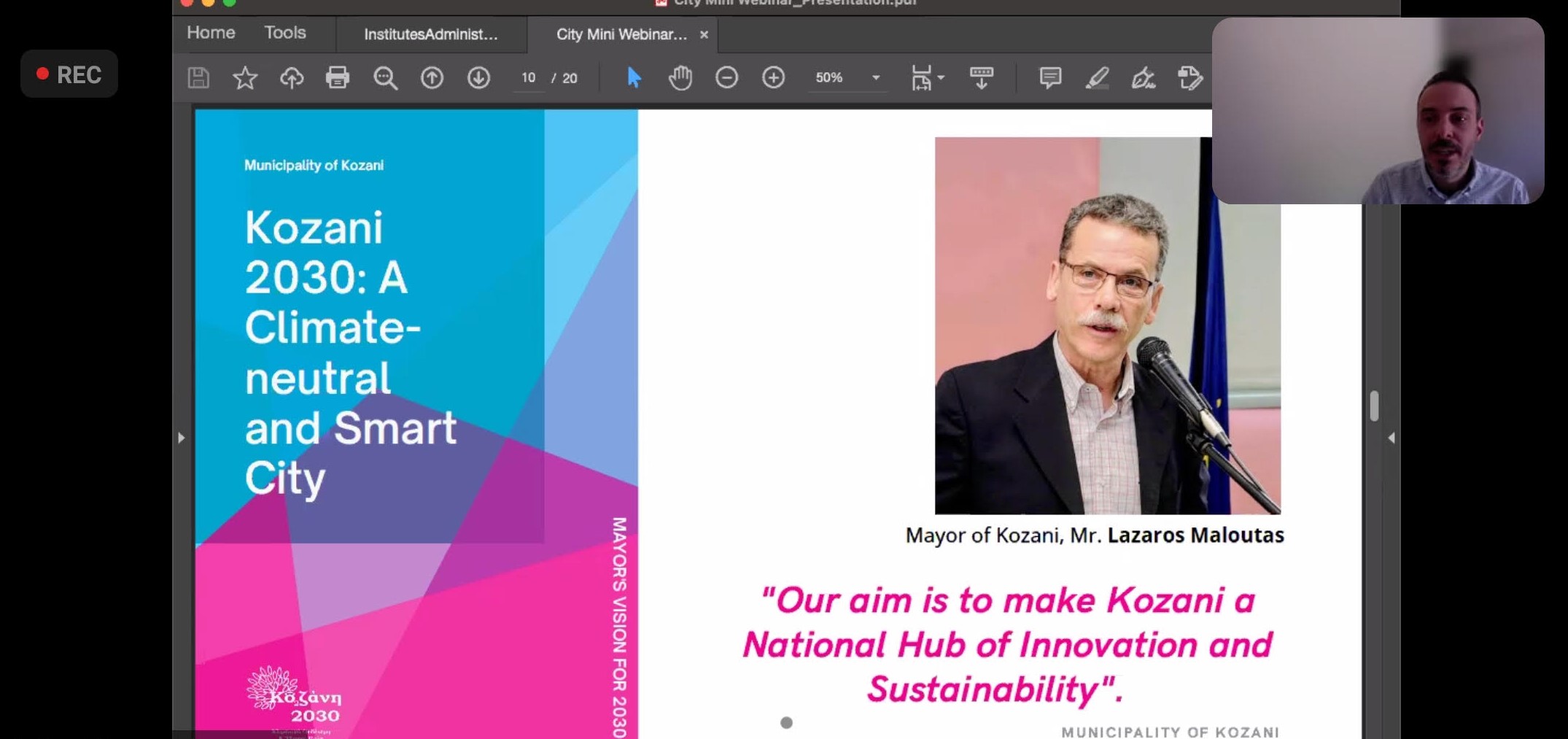Switch to the InstitutesAdminist... tab

point(430,34)
